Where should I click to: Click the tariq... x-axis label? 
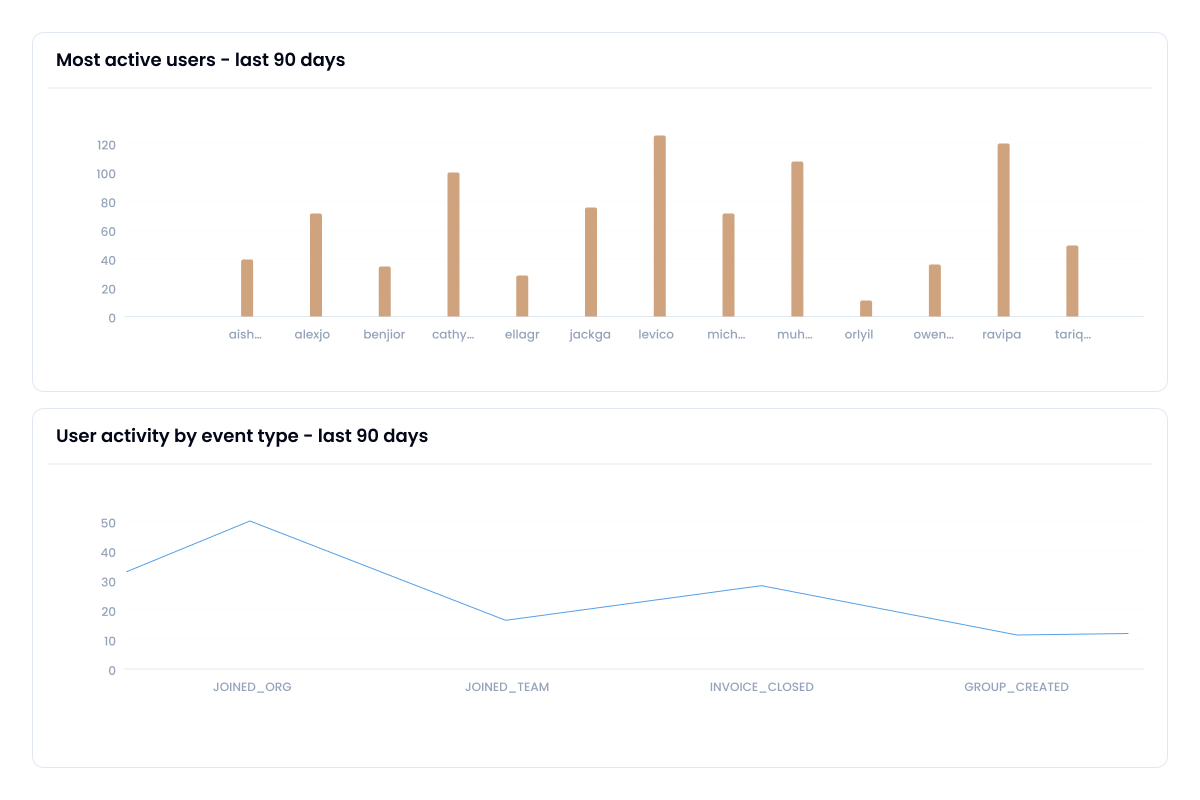(1072, 335)
